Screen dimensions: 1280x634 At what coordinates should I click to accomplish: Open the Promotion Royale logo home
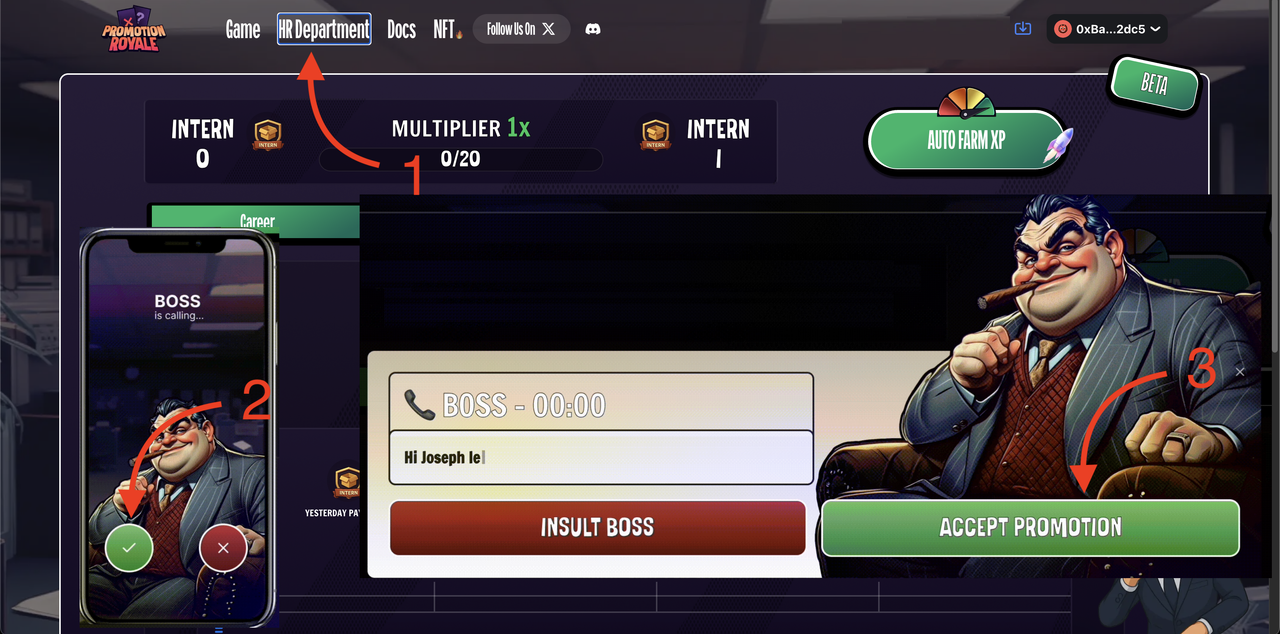click(x=134, y=30)
